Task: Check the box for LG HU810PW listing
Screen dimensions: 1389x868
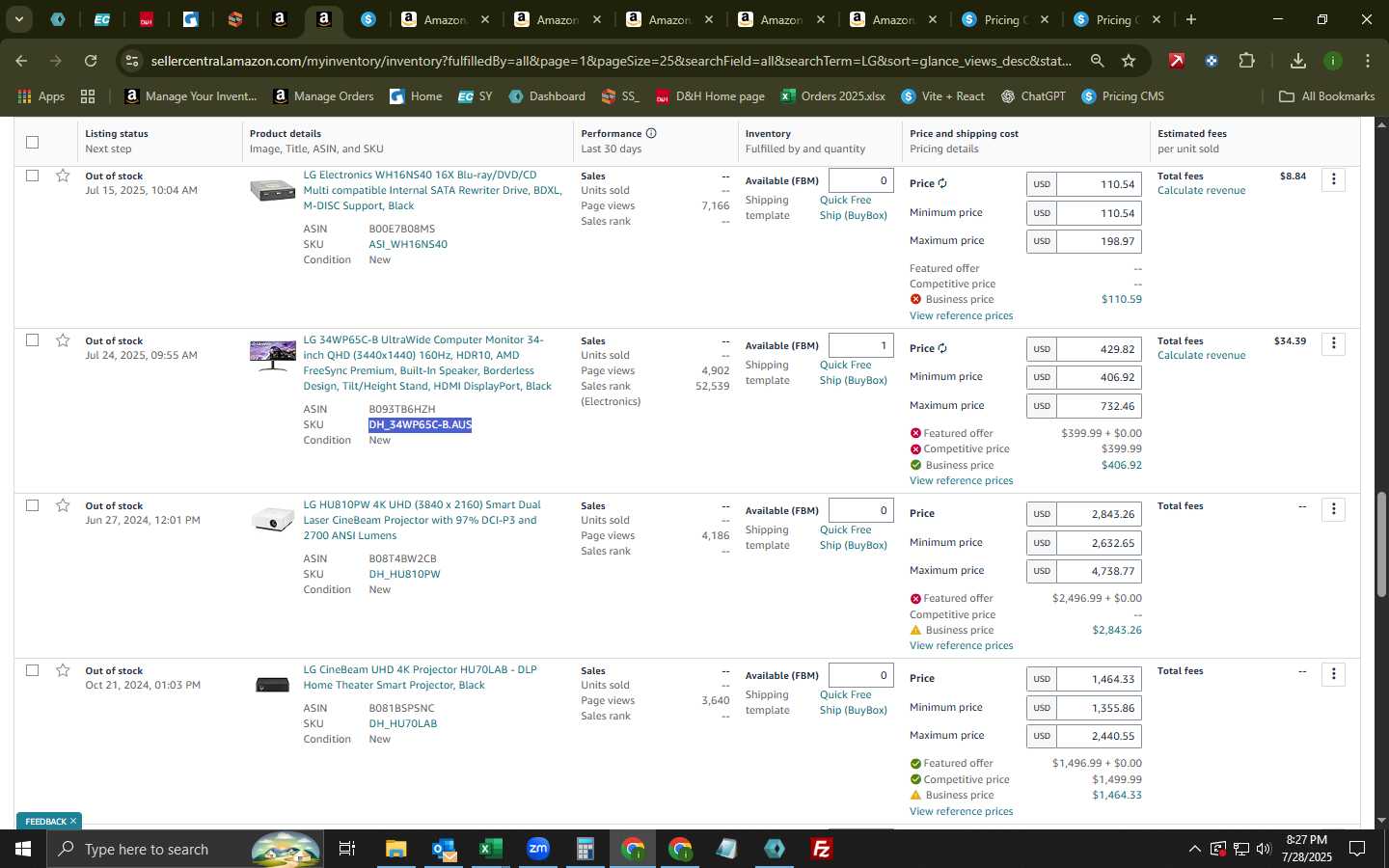Action: coord(32,505)
